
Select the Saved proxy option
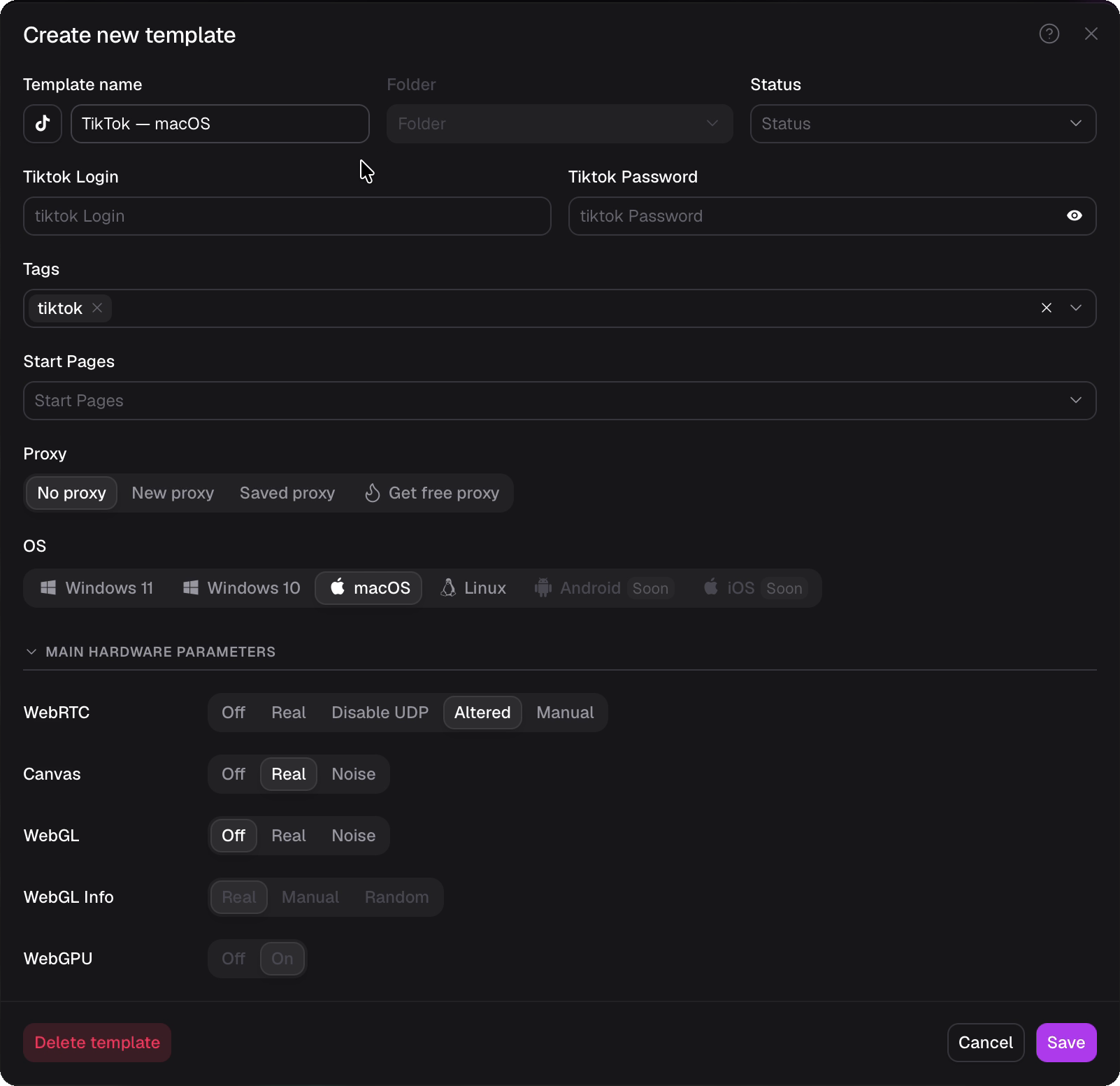click(x=287, y=493)
